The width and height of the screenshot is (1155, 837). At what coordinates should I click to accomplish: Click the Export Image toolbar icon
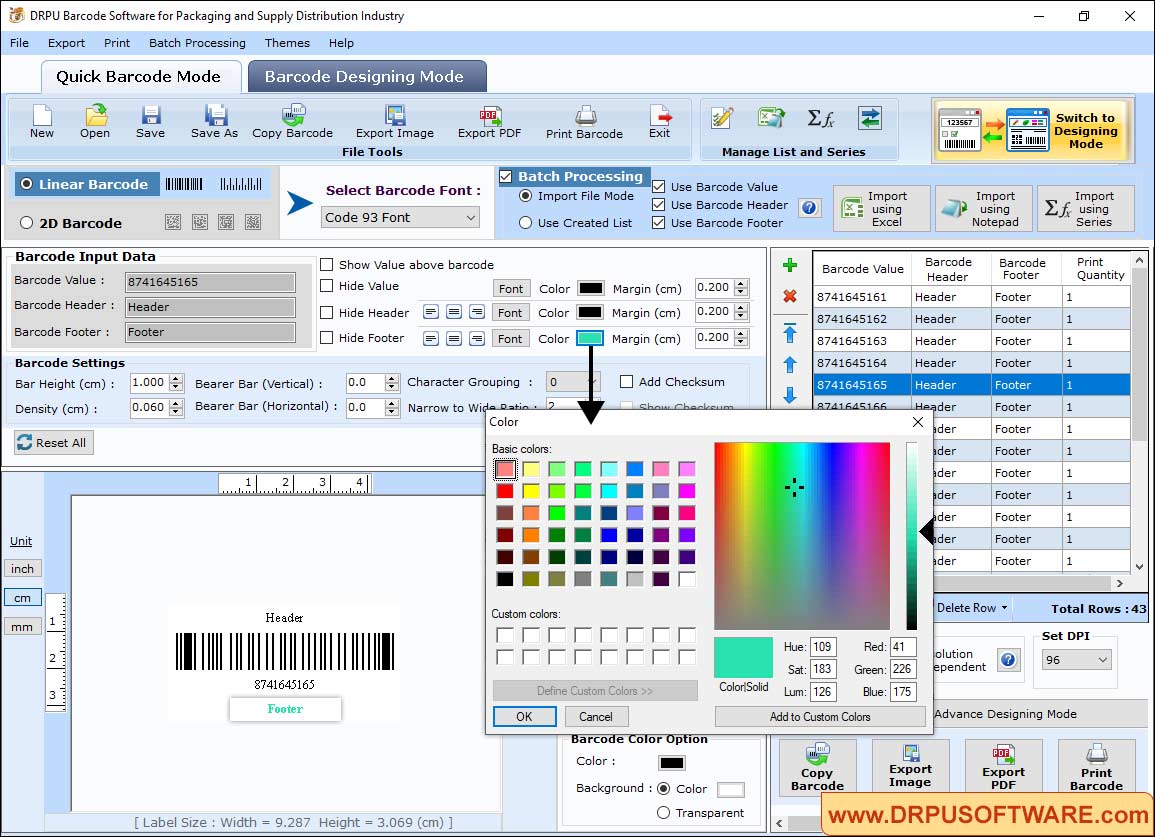pyautogui.click(x=395, y=116)
